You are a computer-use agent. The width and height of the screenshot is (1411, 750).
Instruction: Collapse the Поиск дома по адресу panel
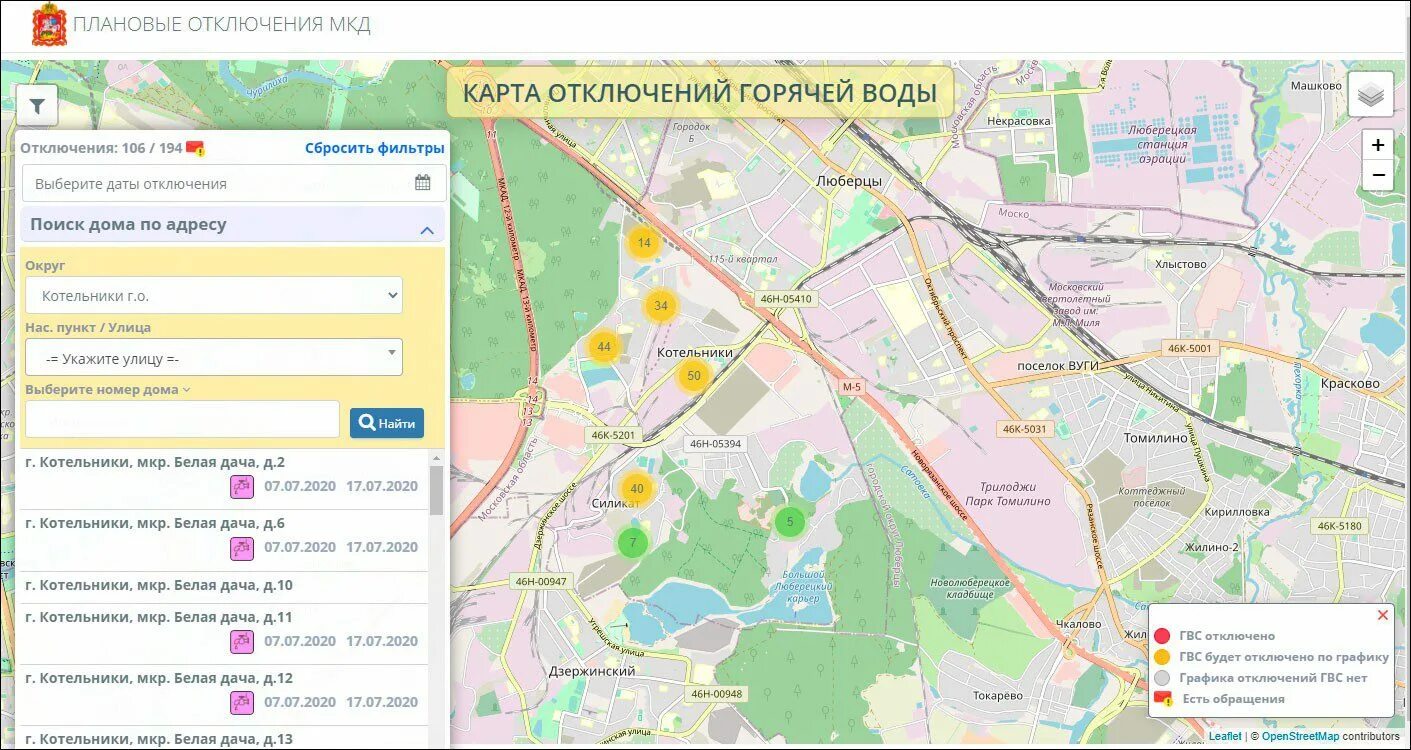pos(427,230)
